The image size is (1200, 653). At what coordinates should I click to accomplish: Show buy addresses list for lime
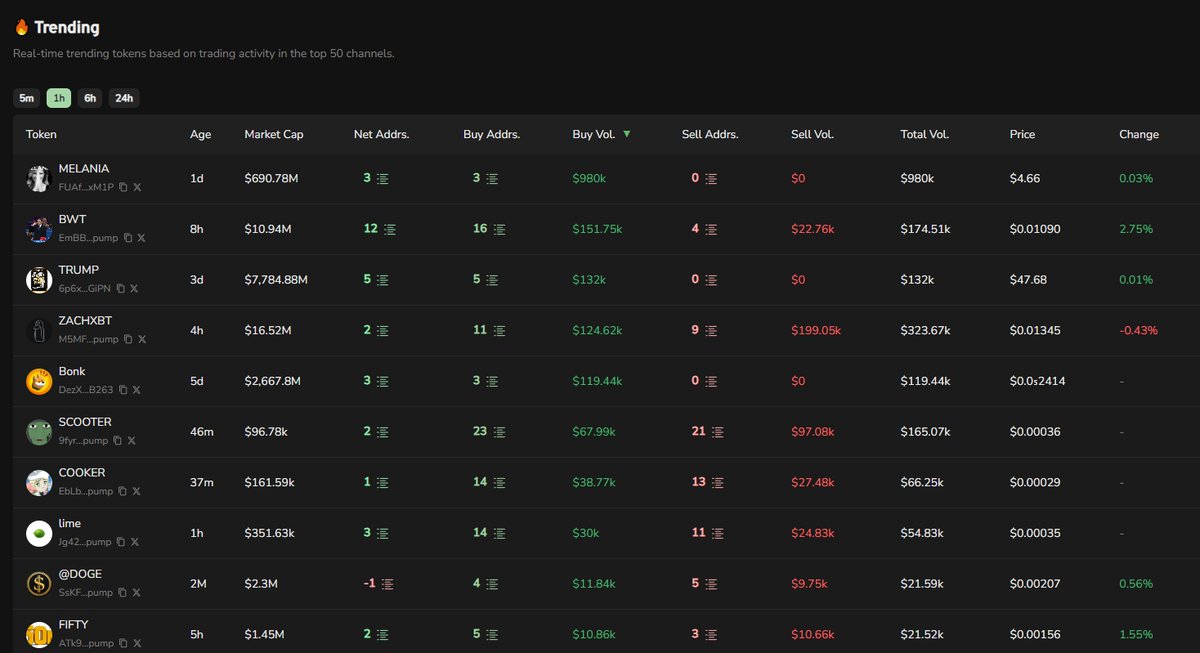[x=500, y=533]
